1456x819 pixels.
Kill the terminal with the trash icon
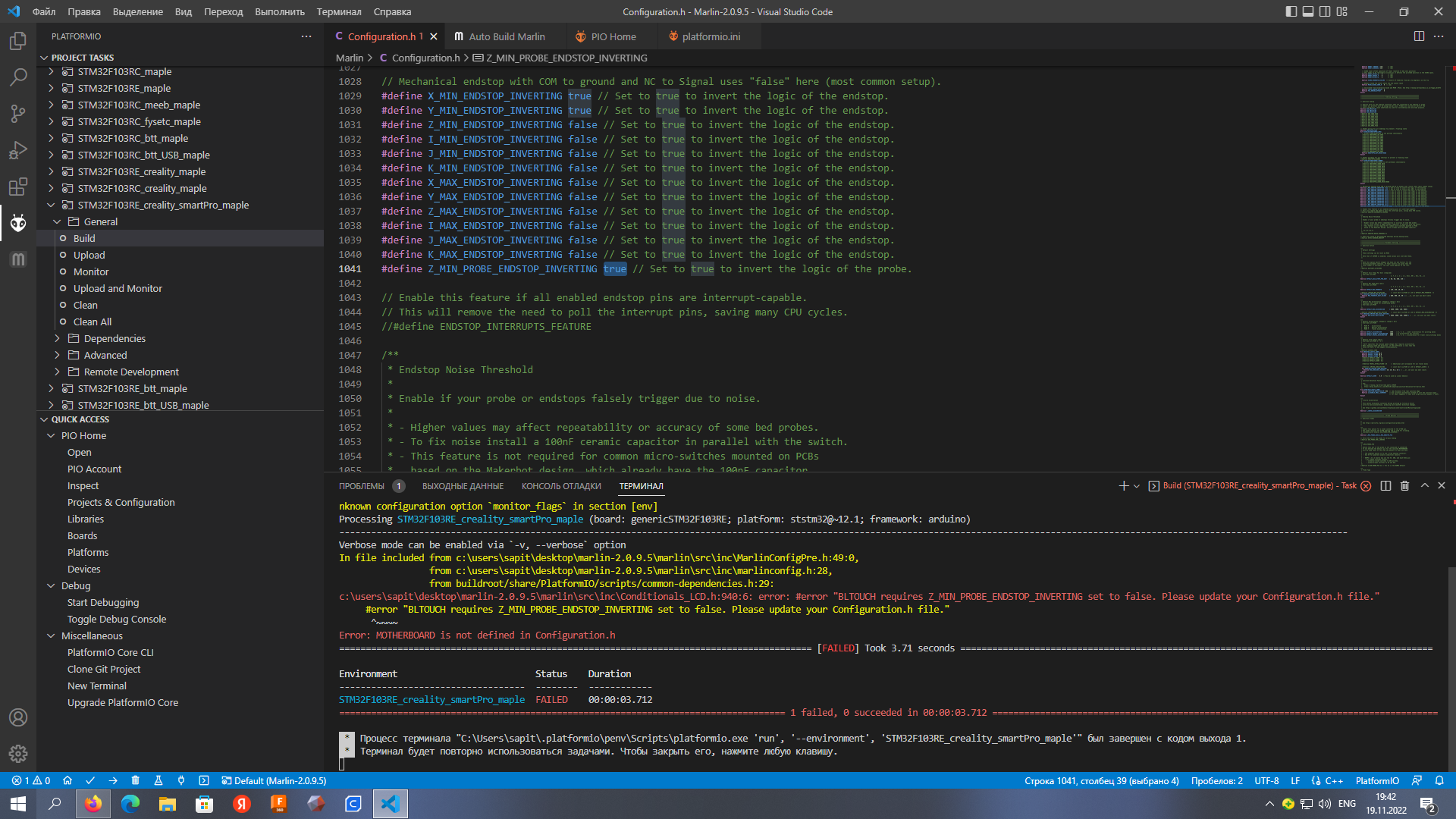tap(1404, 485)
